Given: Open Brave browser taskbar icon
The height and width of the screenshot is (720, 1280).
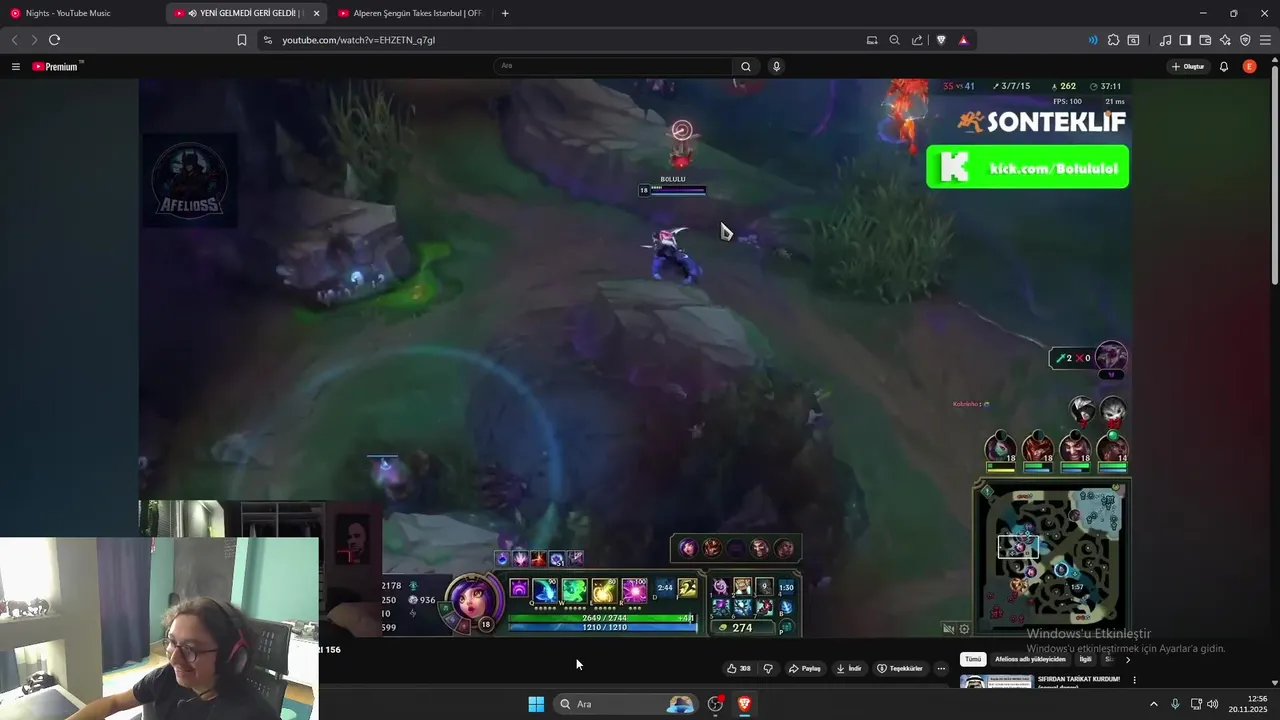Looking at the screenshot, I should [744, 704].
